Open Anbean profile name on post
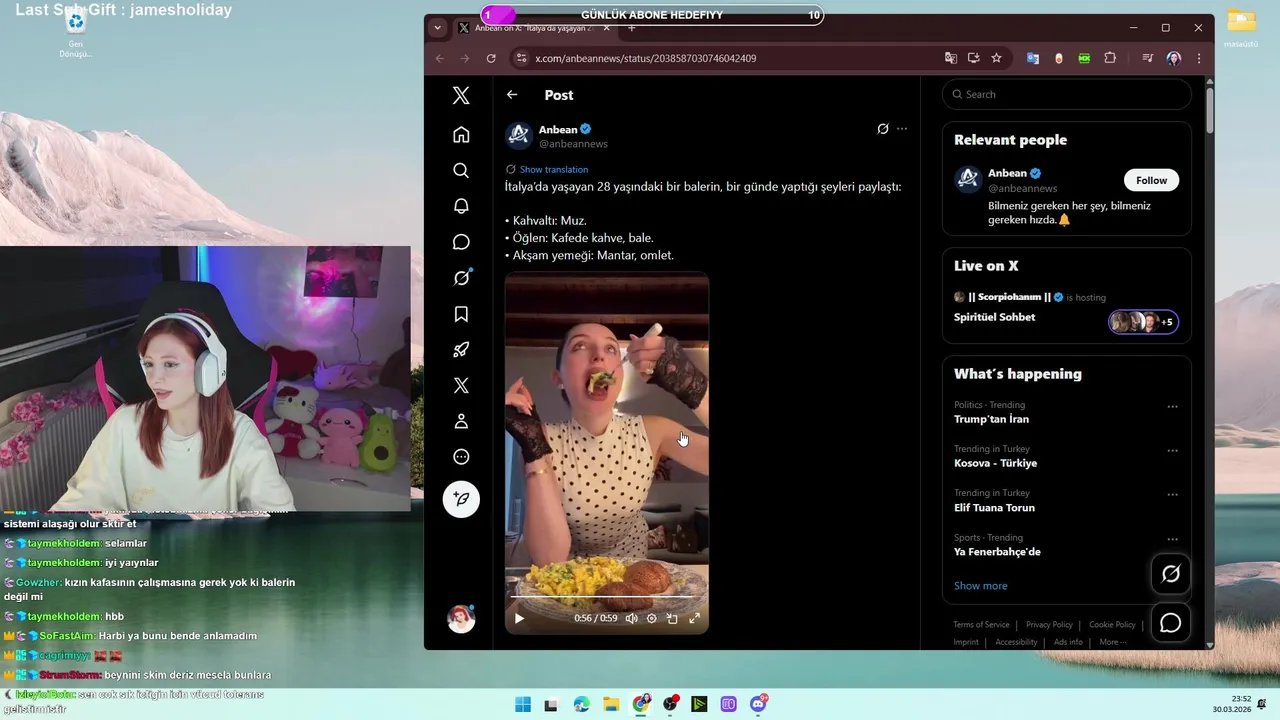Image resolution: width=1280 pixels, height=720 pixels. pyautogui.click(x=558, y=129)
